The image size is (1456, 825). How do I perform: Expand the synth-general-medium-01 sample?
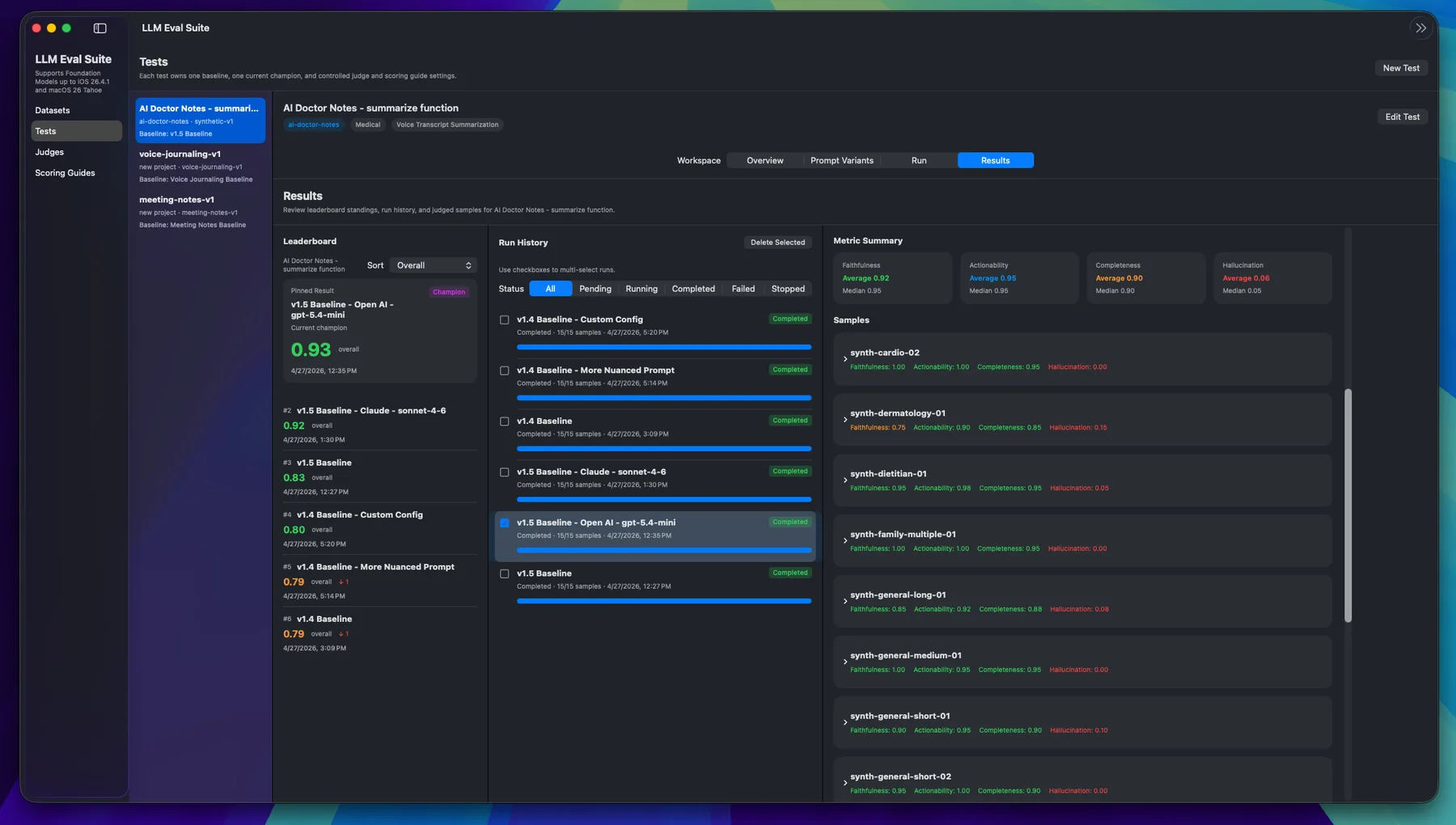pos(845,662)
